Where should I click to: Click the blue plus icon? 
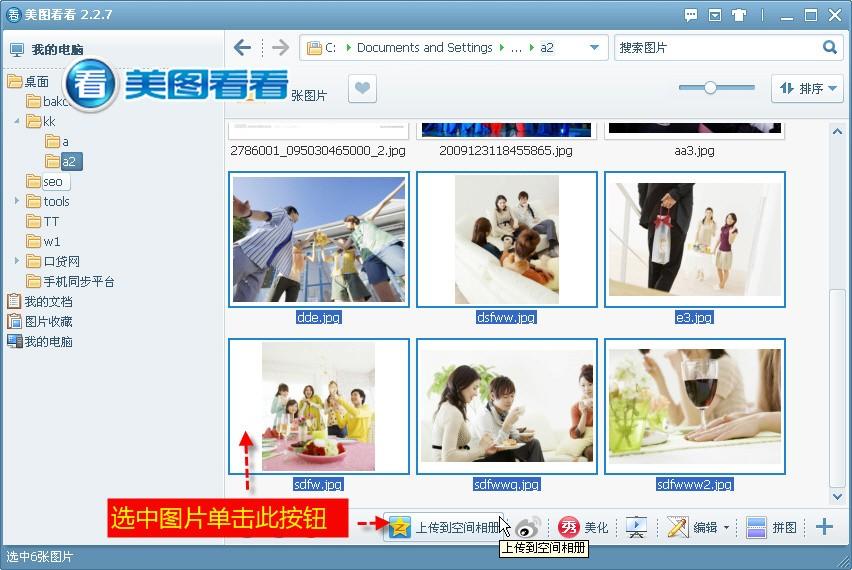pos(824,527)
